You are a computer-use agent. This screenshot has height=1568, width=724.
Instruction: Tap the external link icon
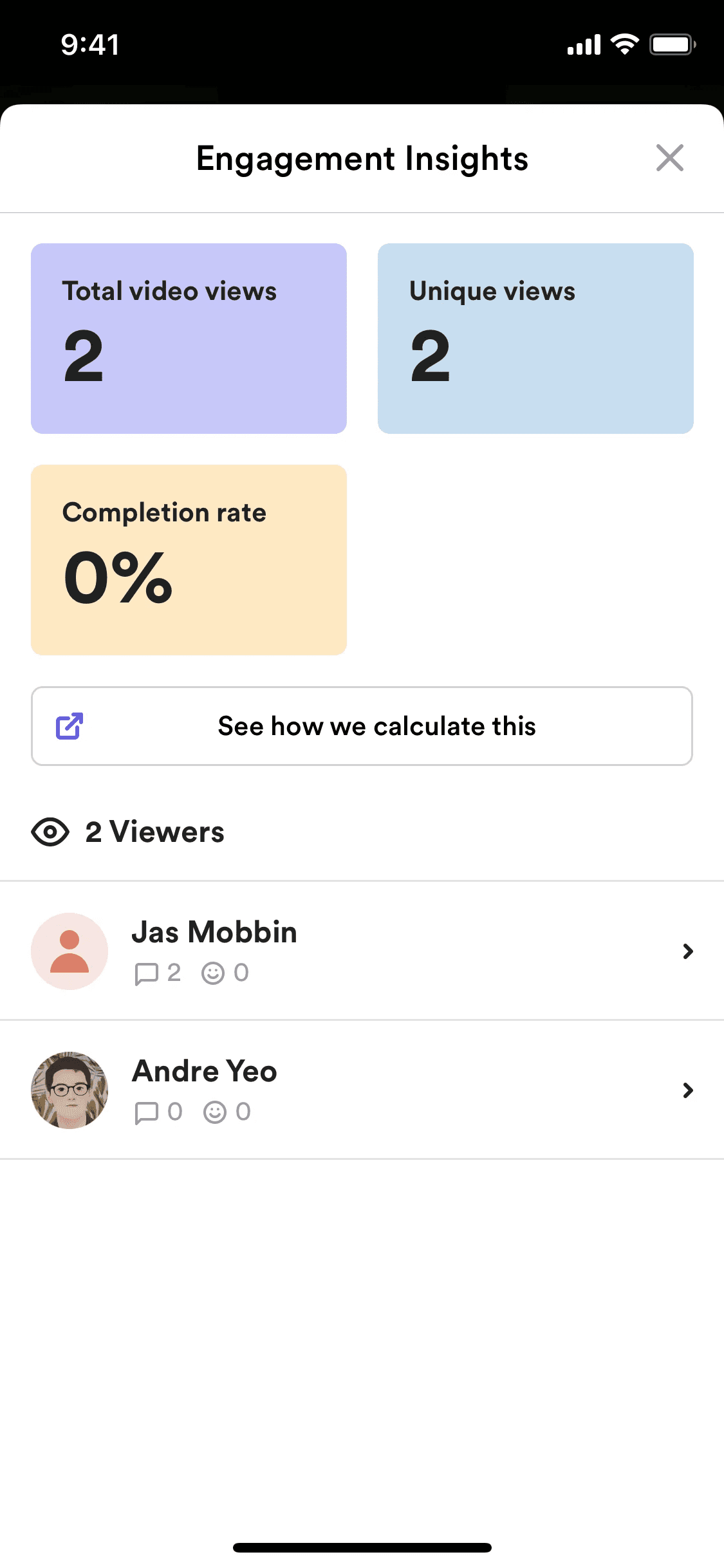(x=70, y=726)
